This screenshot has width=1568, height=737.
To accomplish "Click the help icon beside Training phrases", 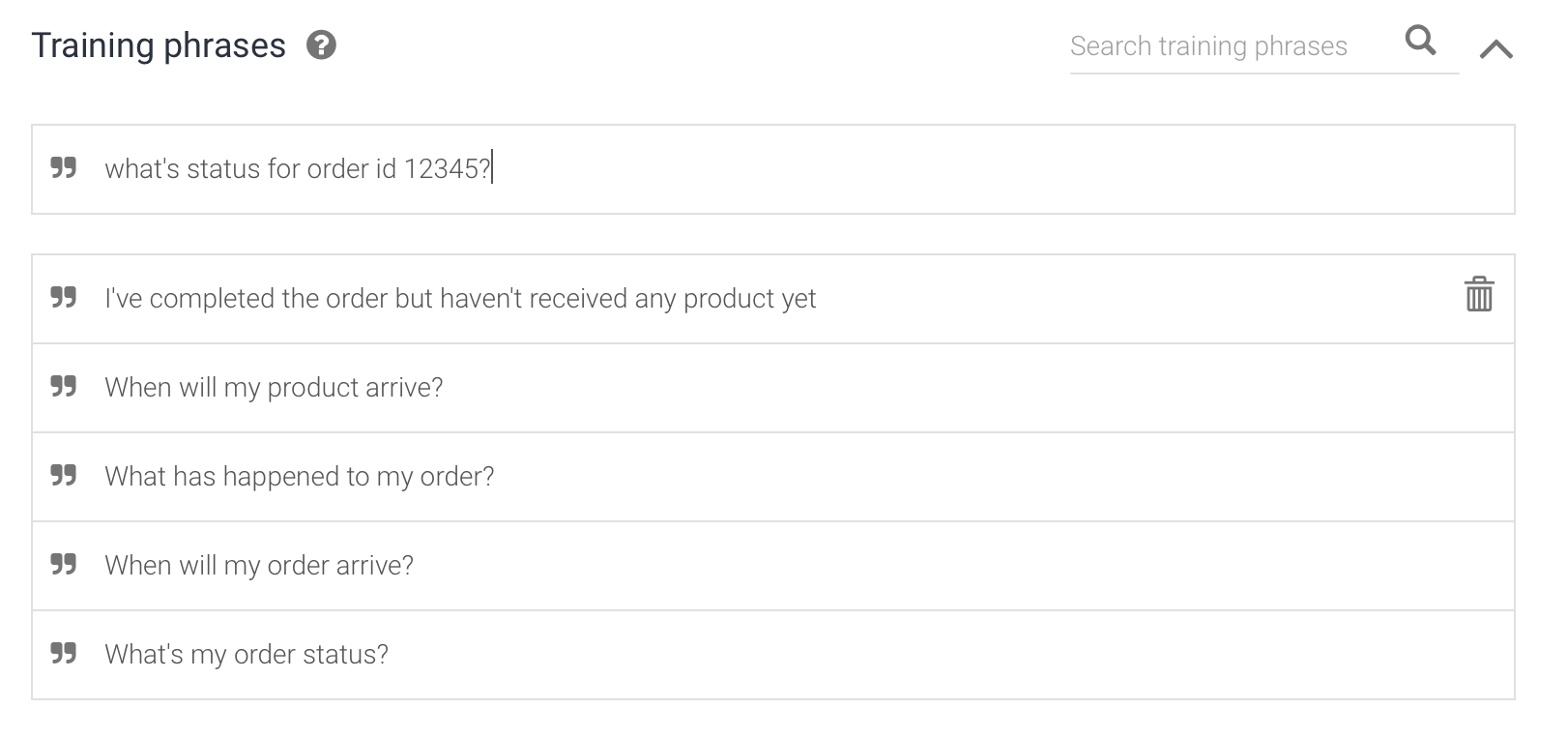I will [x=321, y=45].
